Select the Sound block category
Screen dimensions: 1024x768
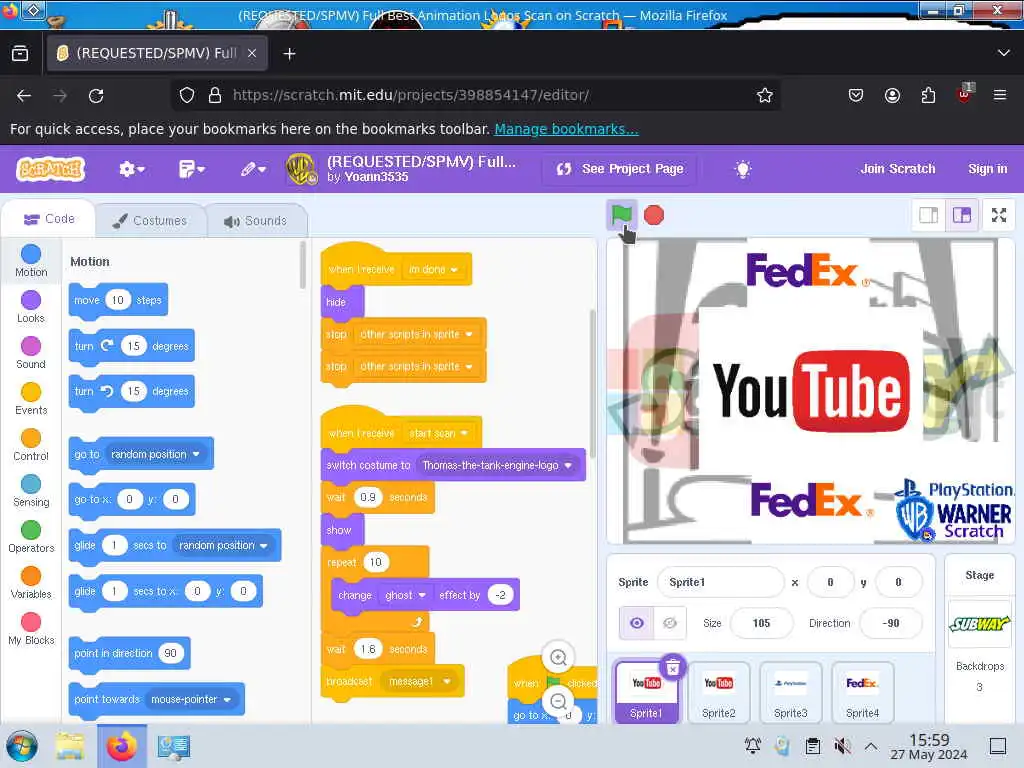point(31,353)
